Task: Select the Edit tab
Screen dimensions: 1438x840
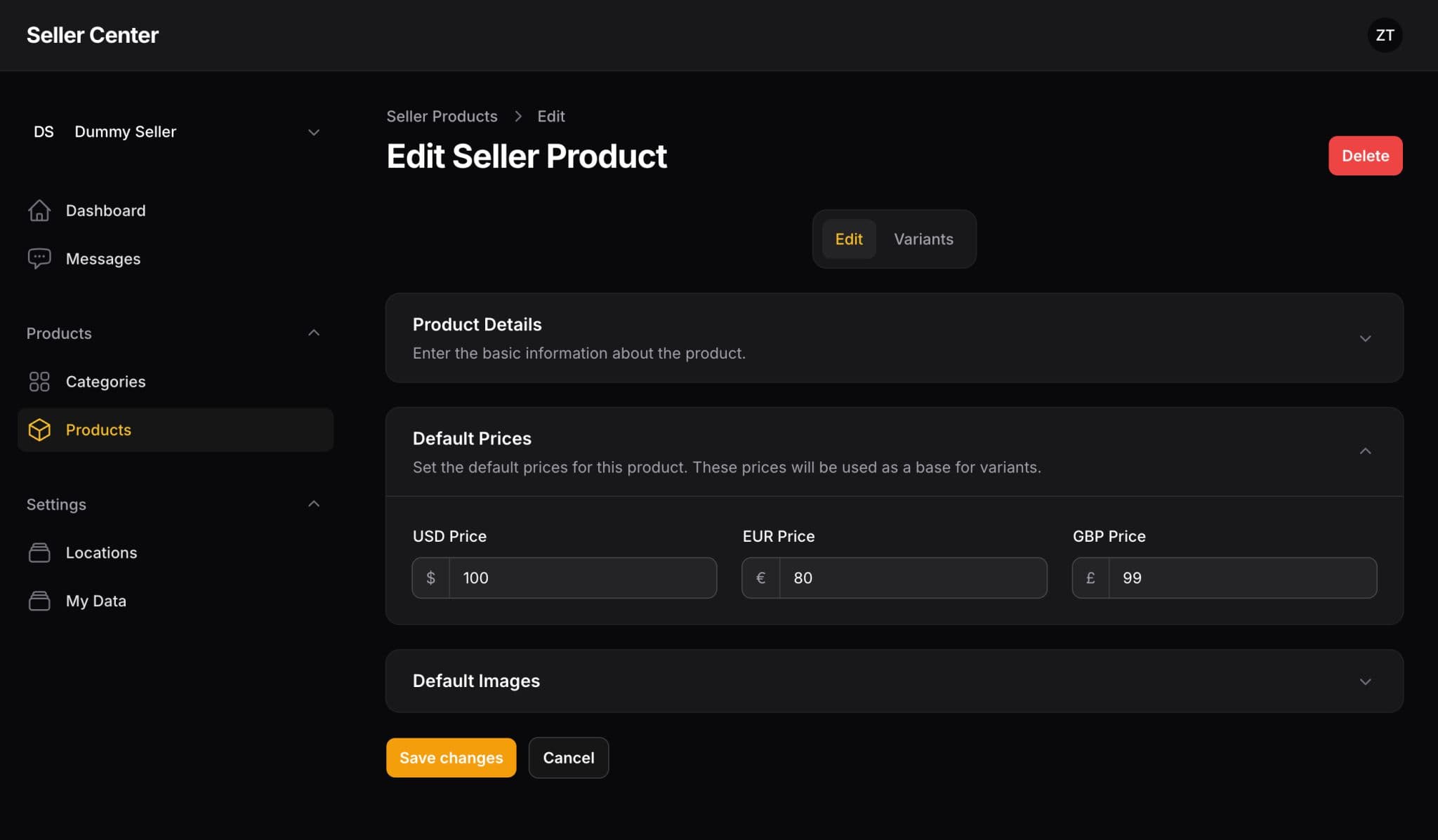Action: [x=848, y=239]
